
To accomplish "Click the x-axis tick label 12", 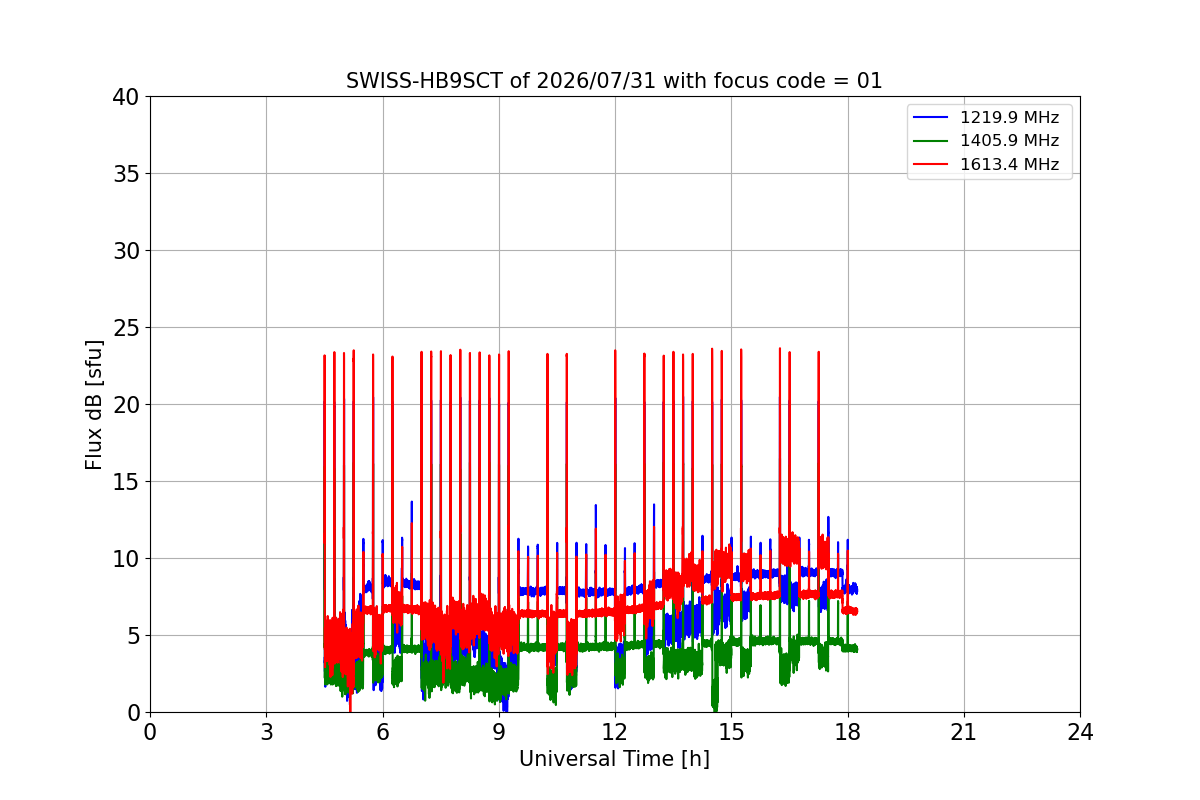I will pos(614,732).
